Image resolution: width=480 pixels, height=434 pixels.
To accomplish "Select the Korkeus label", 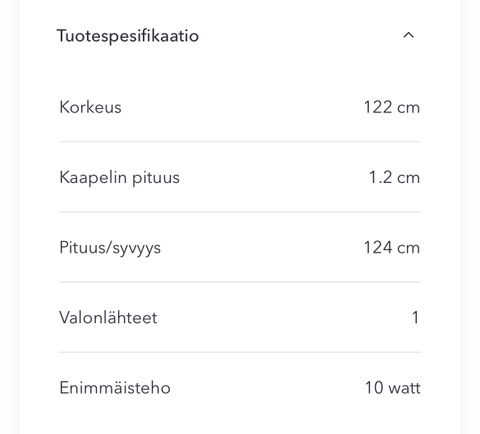I will (x=90, y=107).
